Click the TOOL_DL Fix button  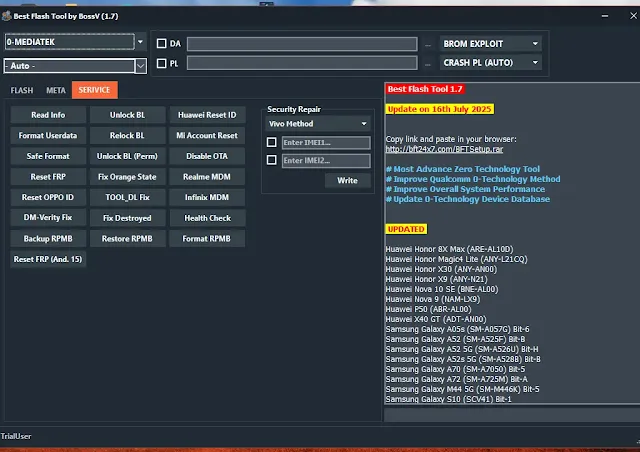tap(127, 197)
